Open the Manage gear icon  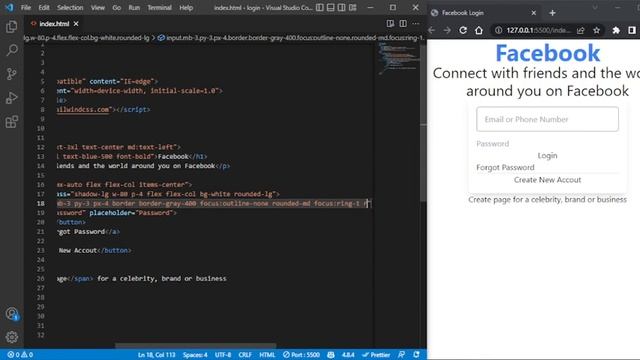pyautogui.click(x=11, y=337)
